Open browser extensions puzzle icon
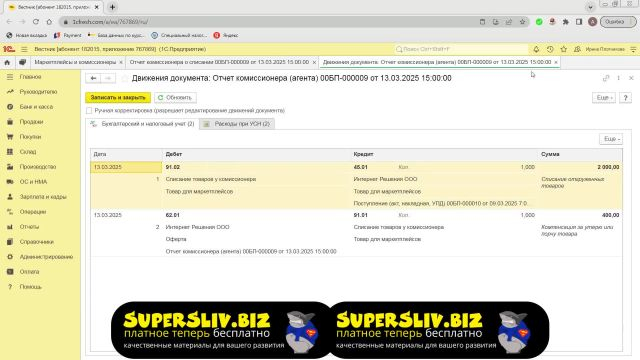The width and height of the screenshot is (640, 360). [x=566, y=22]
